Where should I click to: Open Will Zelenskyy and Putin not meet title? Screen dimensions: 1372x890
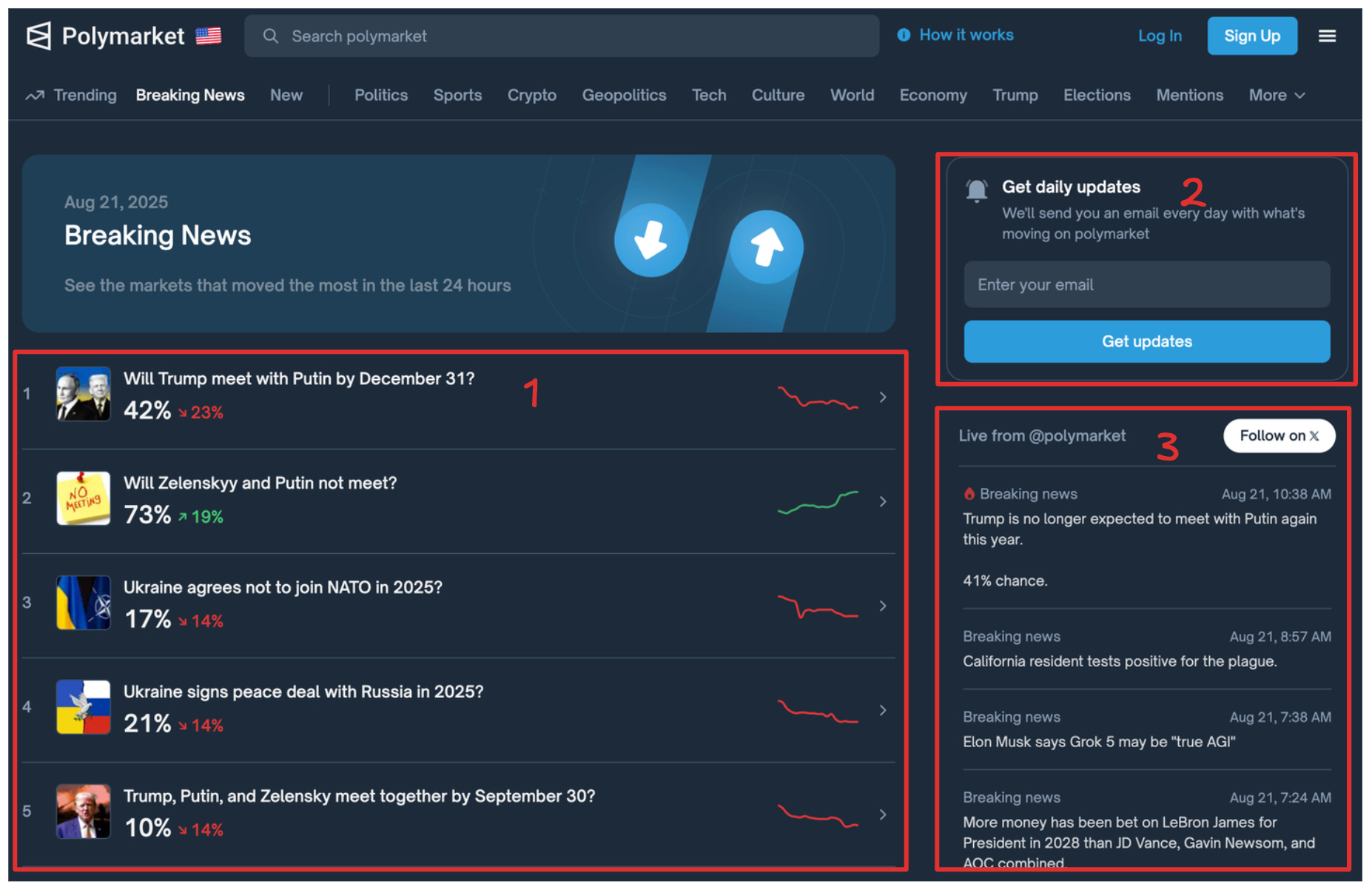point(260,483)
